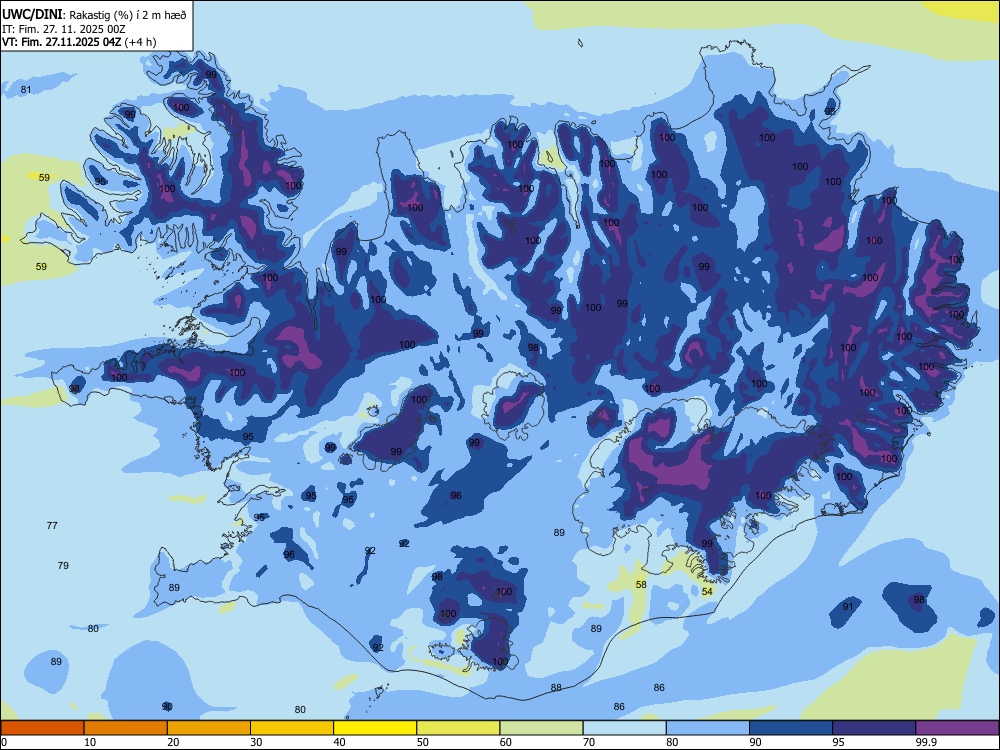Select the amber 20–30 legend swatch
Viewport: 1000px width, 750px height.
209,728
